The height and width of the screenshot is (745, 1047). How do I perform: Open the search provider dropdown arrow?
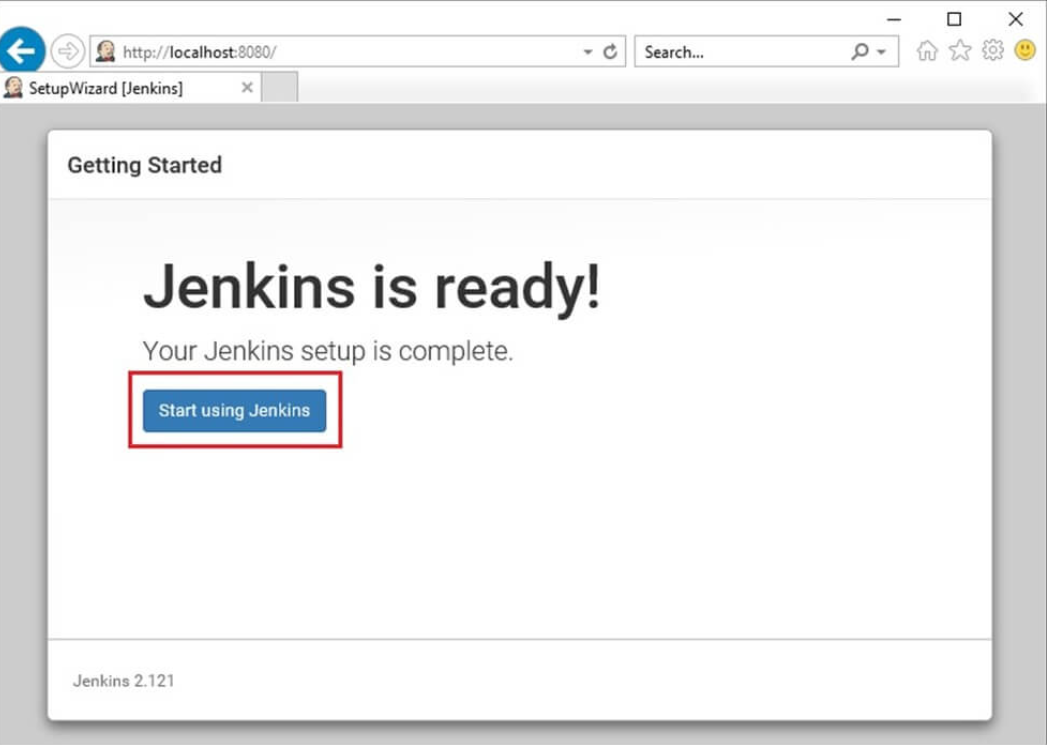[881, 52]
